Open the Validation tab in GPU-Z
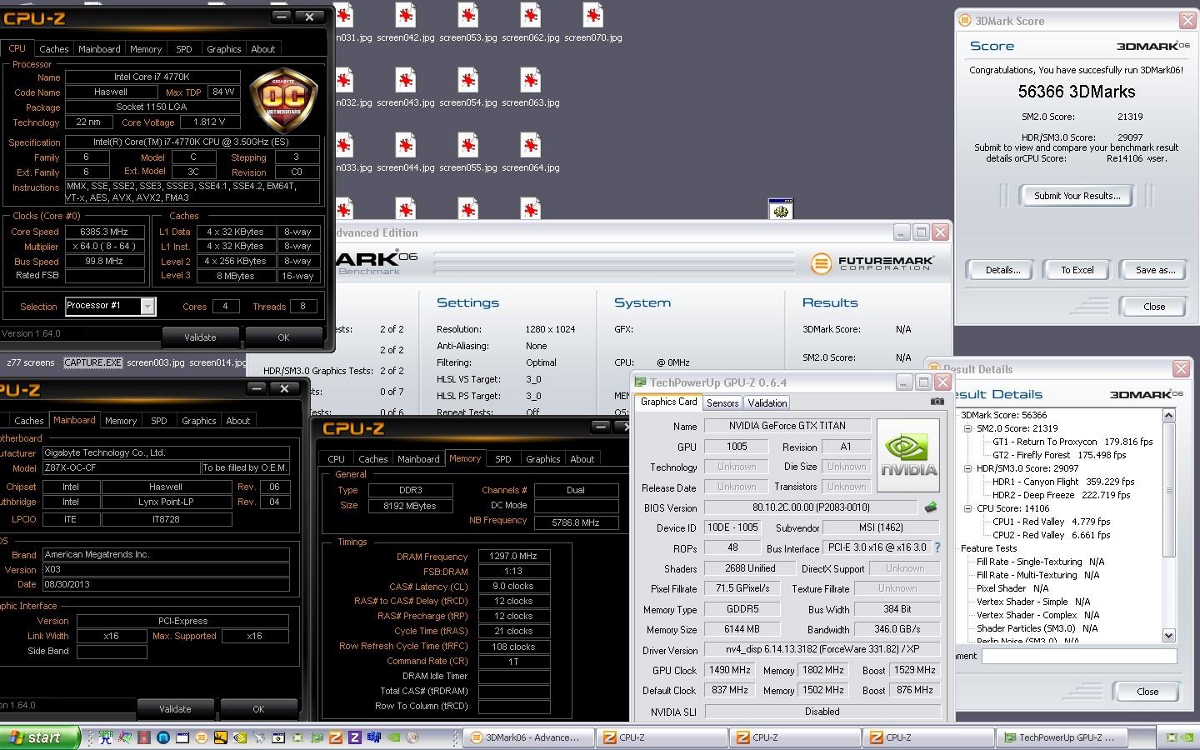The width and height of the screenshot is (1200, 750). click(767, 403)
